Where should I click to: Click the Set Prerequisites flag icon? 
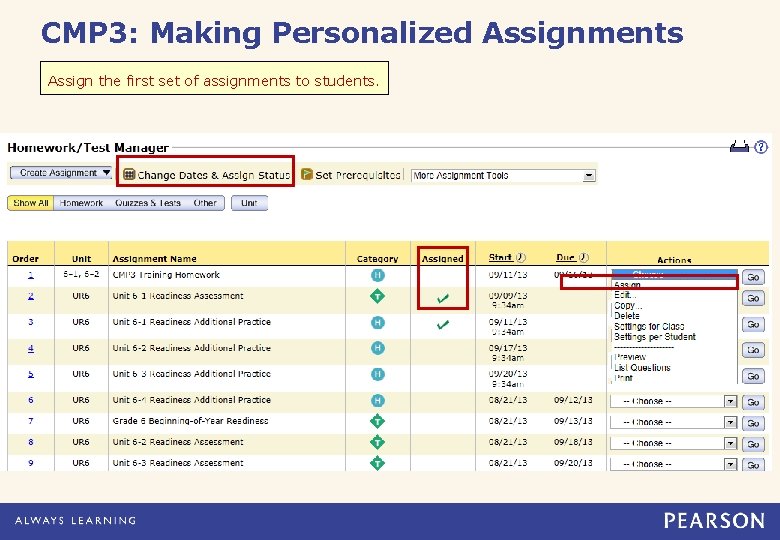click(x=307, y=174)
